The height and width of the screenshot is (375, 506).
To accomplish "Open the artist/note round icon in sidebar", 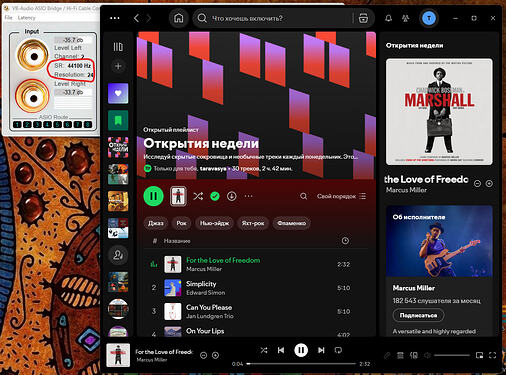I will [x=118, y=255].
